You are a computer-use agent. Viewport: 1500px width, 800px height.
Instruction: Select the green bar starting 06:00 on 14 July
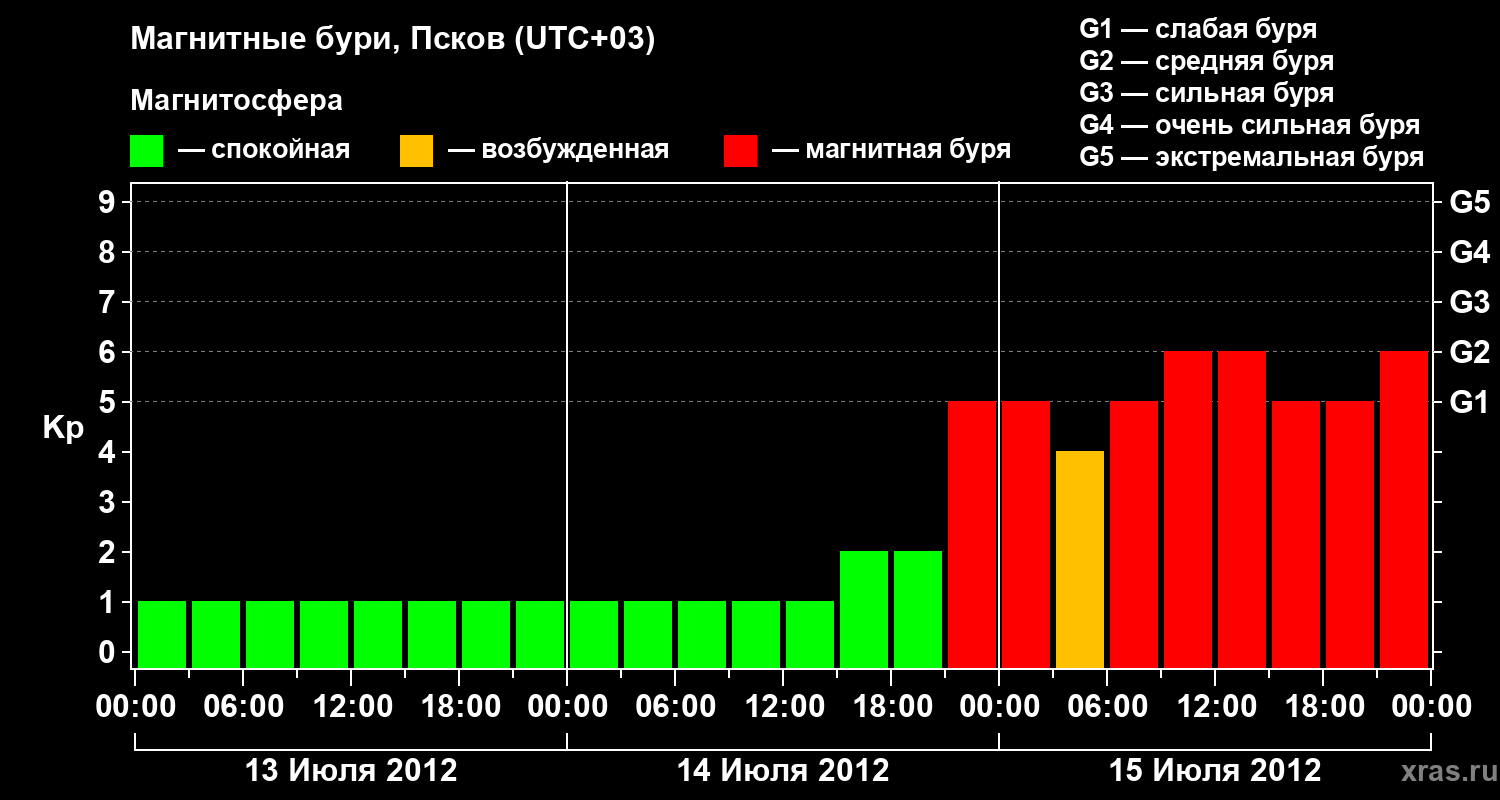[x=702, y=634]
